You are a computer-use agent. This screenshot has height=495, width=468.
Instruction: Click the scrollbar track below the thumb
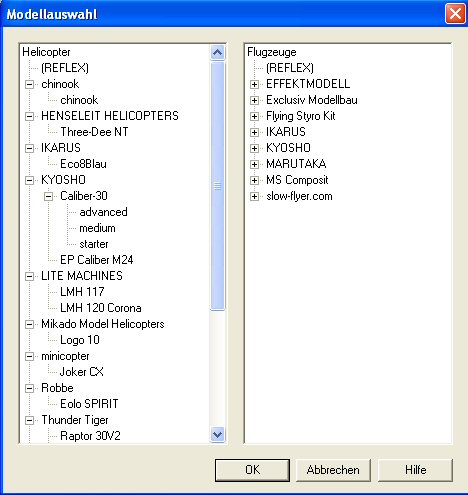coord(218,368)
